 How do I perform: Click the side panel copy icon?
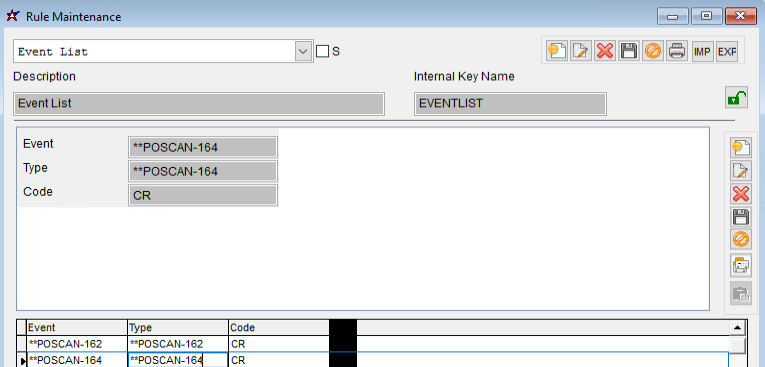click(741, 265)
